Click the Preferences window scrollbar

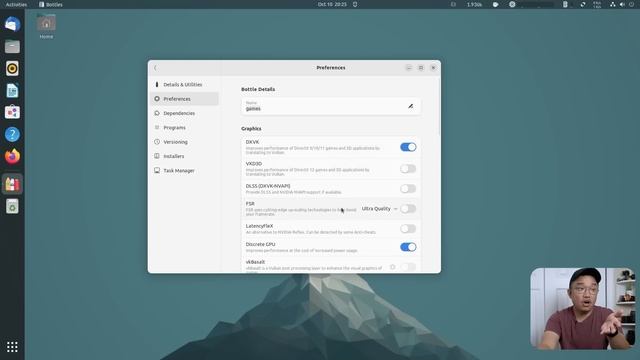pos(439,107)
